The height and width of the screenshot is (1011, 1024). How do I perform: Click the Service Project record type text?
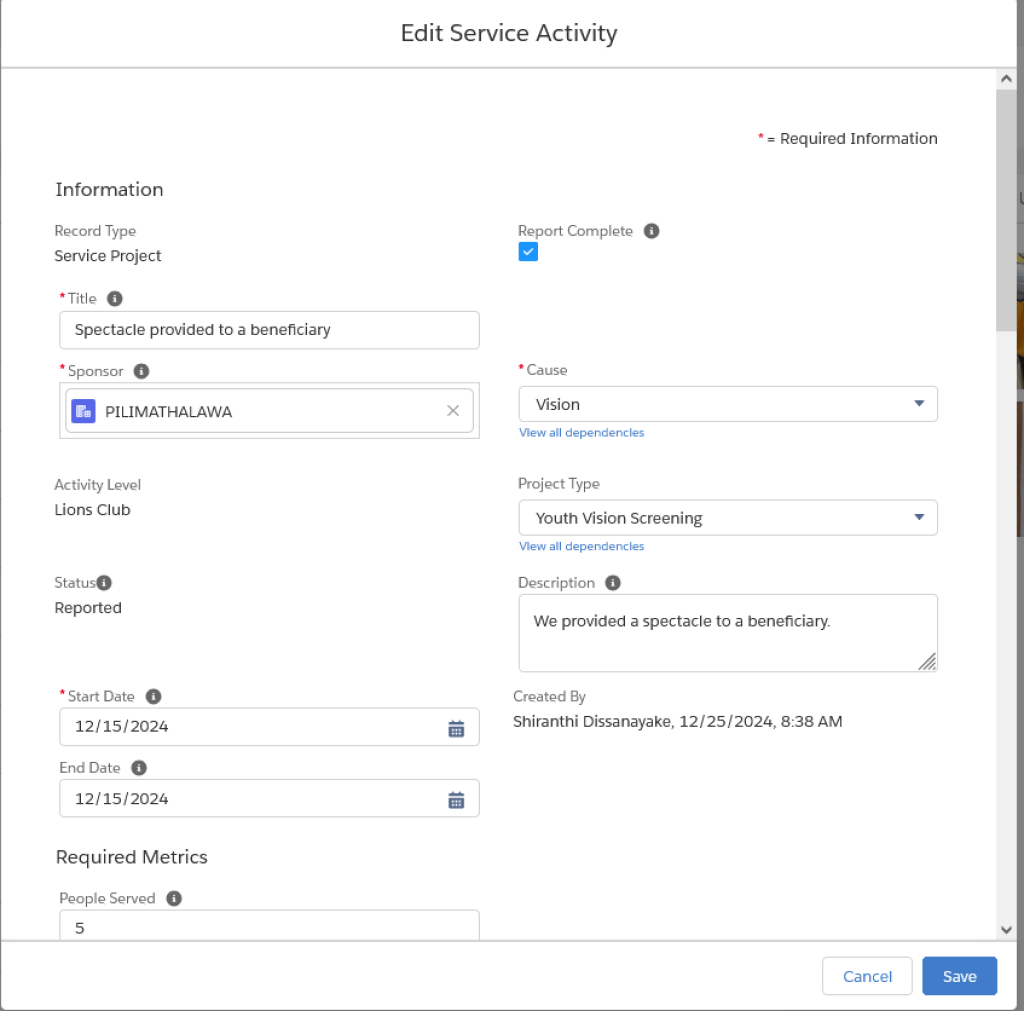pyautogui.click(x=108, y=255)
